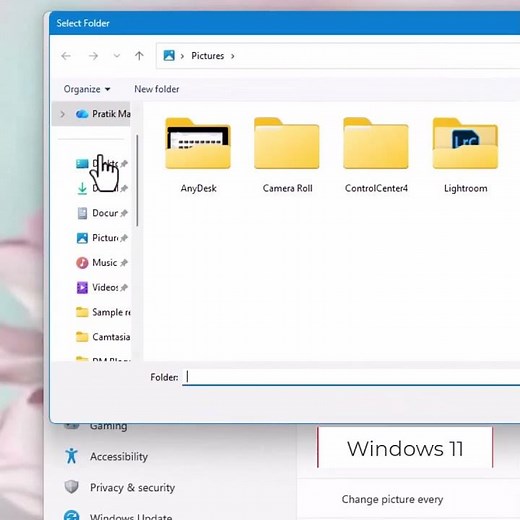Go back using the left arrow

point(66,56)
